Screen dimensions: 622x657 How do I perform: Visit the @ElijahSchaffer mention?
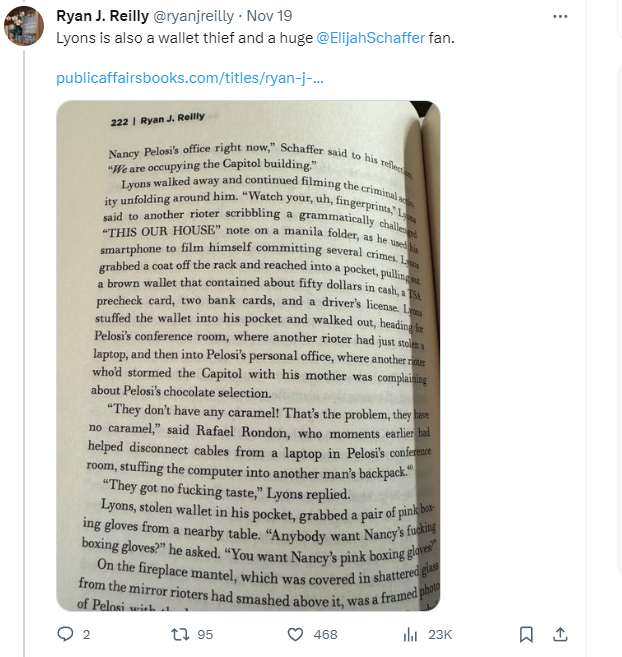[371, 38]
